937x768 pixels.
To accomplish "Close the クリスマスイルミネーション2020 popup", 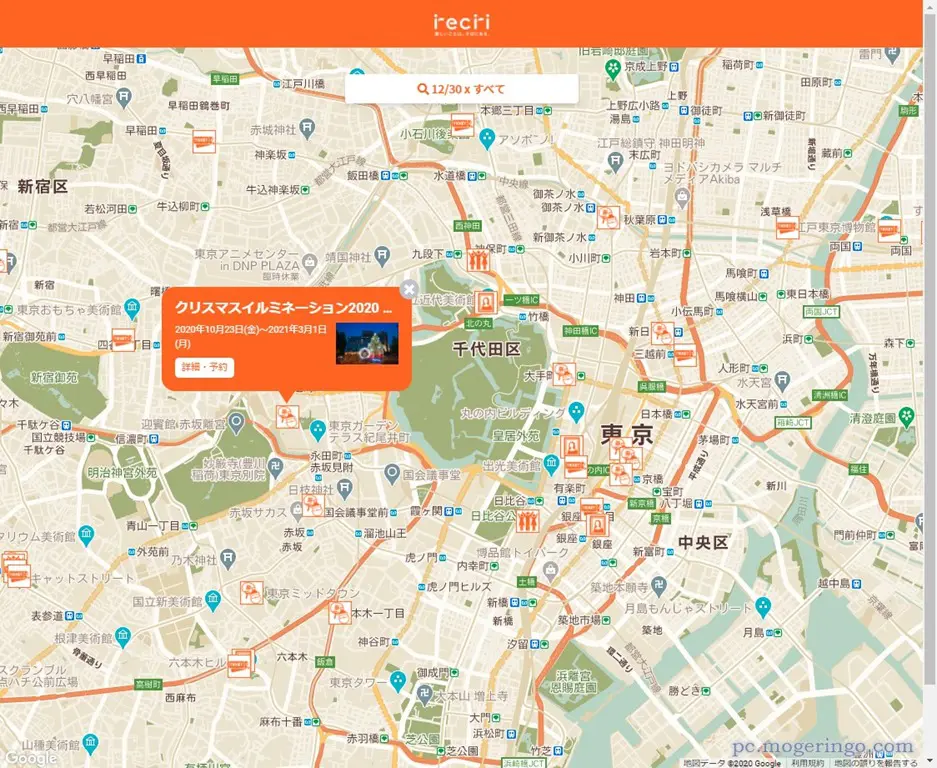I will click(409, 290).
